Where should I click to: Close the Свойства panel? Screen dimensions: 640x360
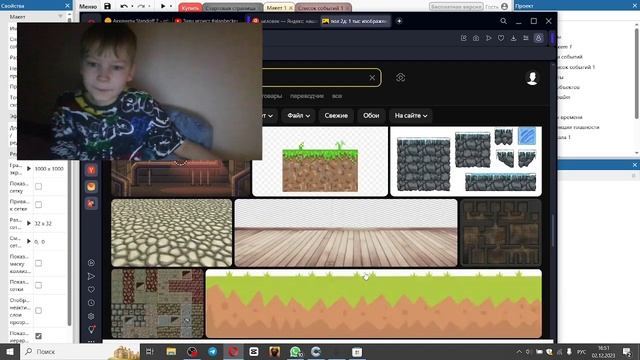(x=67, y=6)
